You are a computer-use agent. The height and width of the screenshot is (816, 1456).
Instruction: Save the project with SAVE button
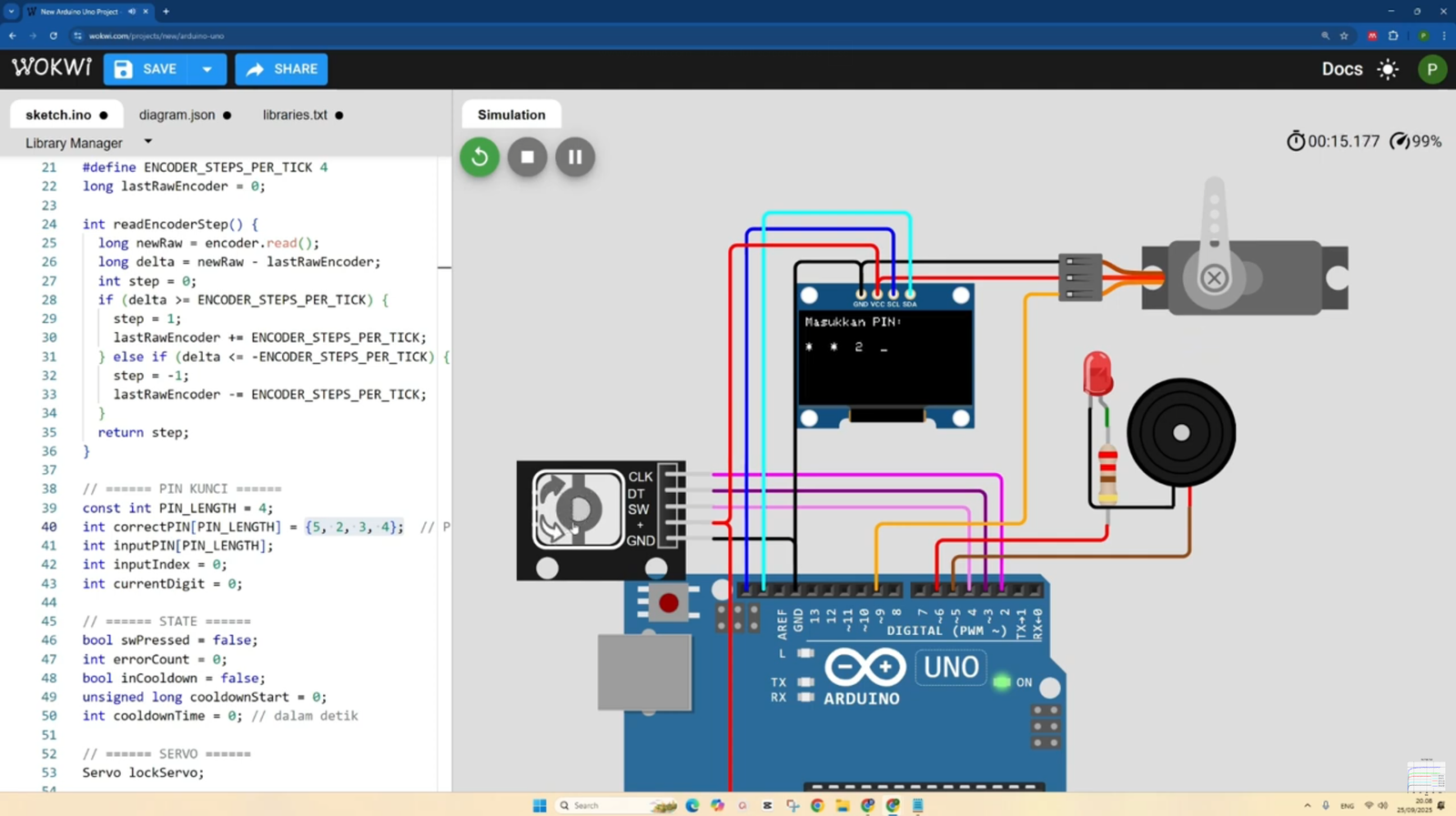tap(146, 69)
